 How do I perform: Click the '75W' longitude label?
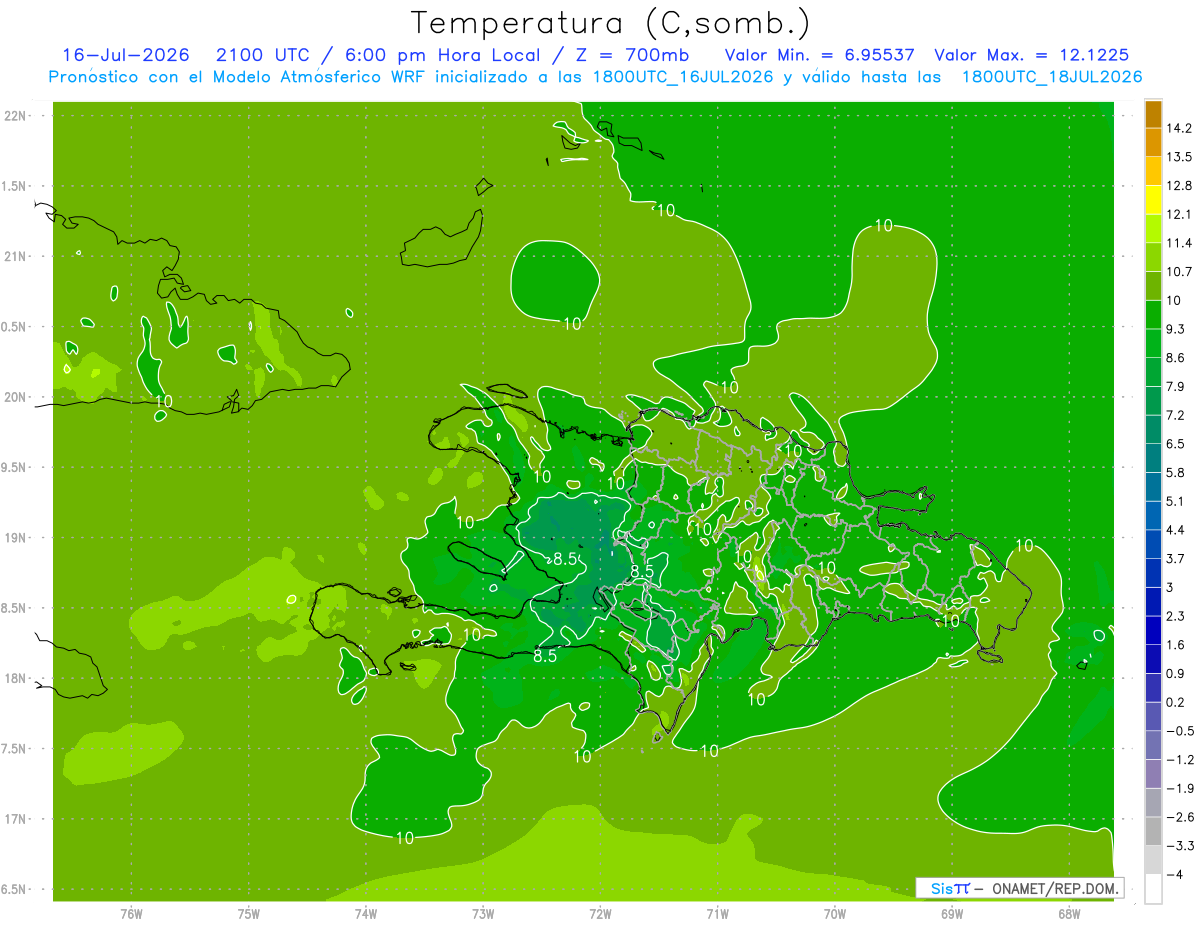pyautogui.click(x=249, y=913)
